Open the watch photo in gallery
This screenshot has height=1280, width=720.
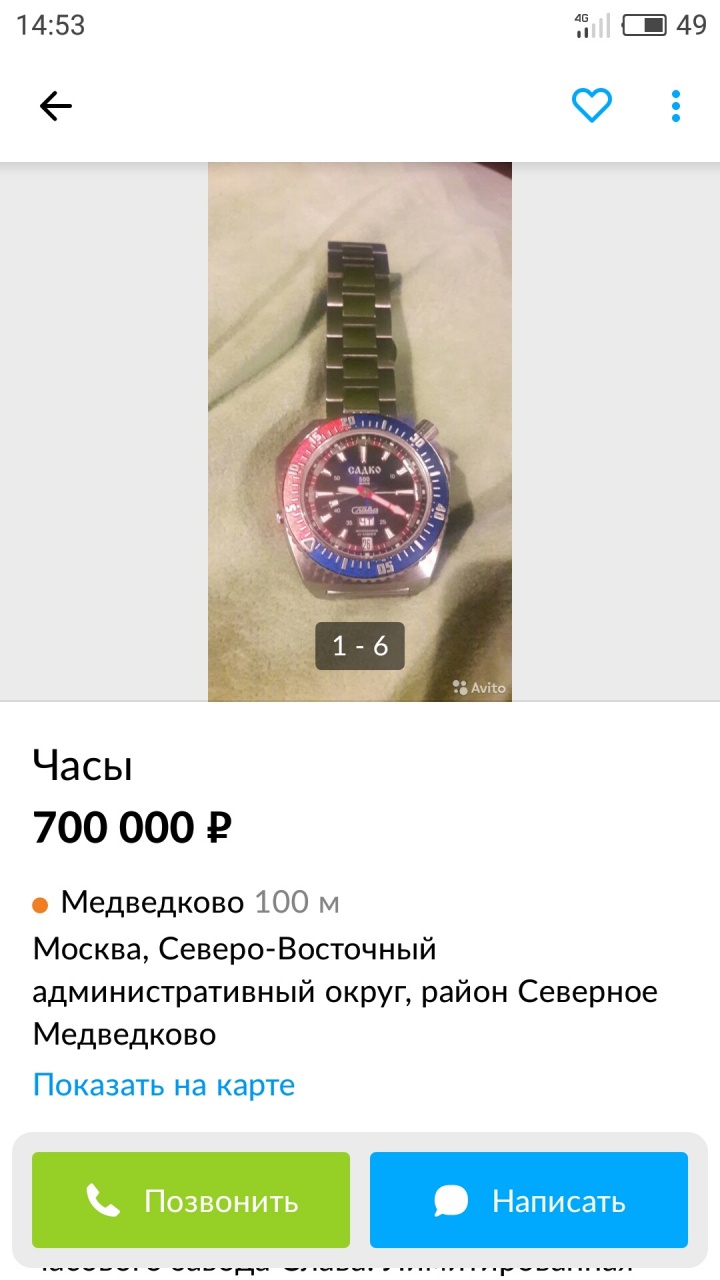(360, 432)
